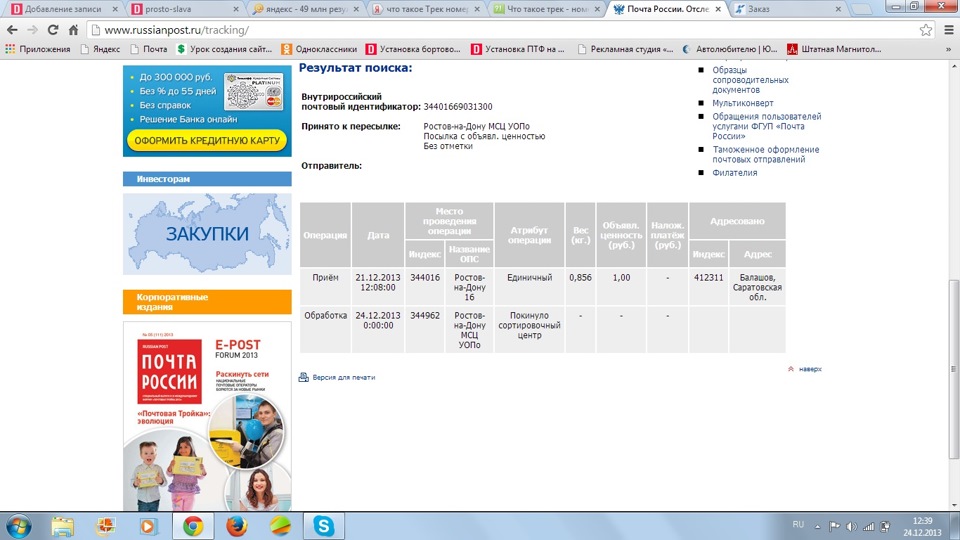Open Урок создания сайт bookmark

(x=224, y=49)
